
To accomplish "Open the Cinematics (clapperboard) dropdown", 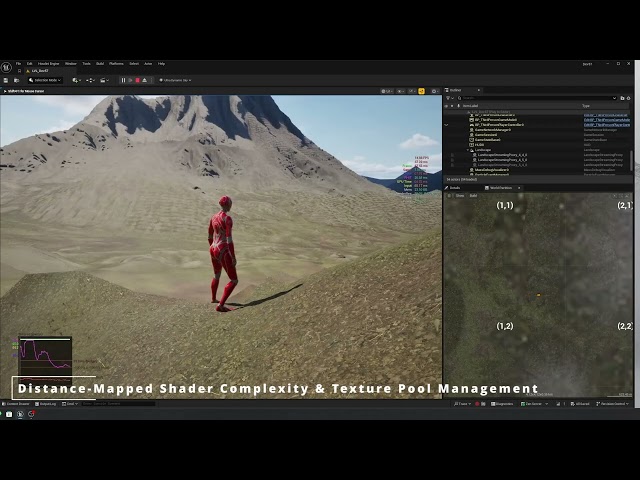I will (104, 80).
